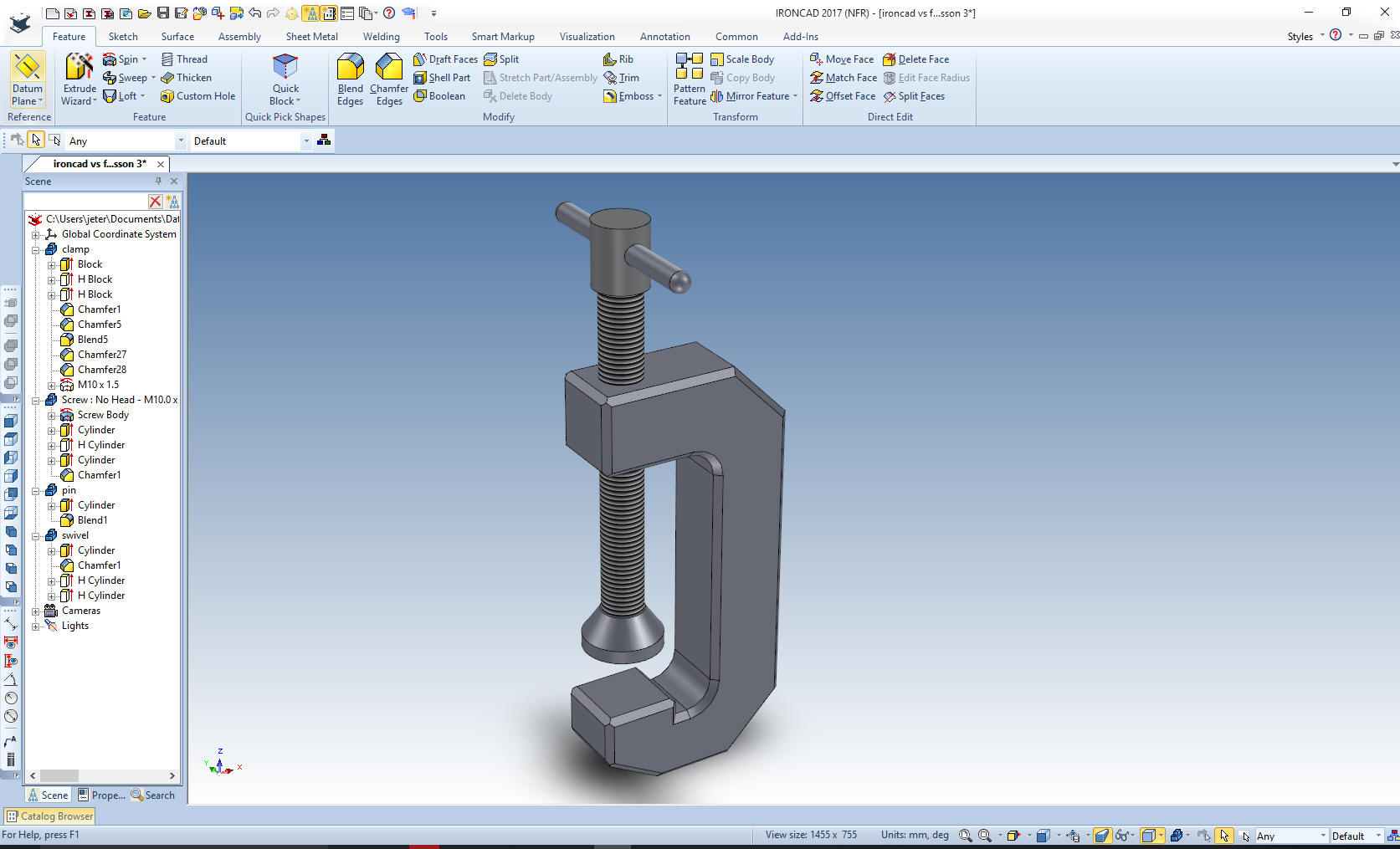Select the Trim tool

(622, 78)
